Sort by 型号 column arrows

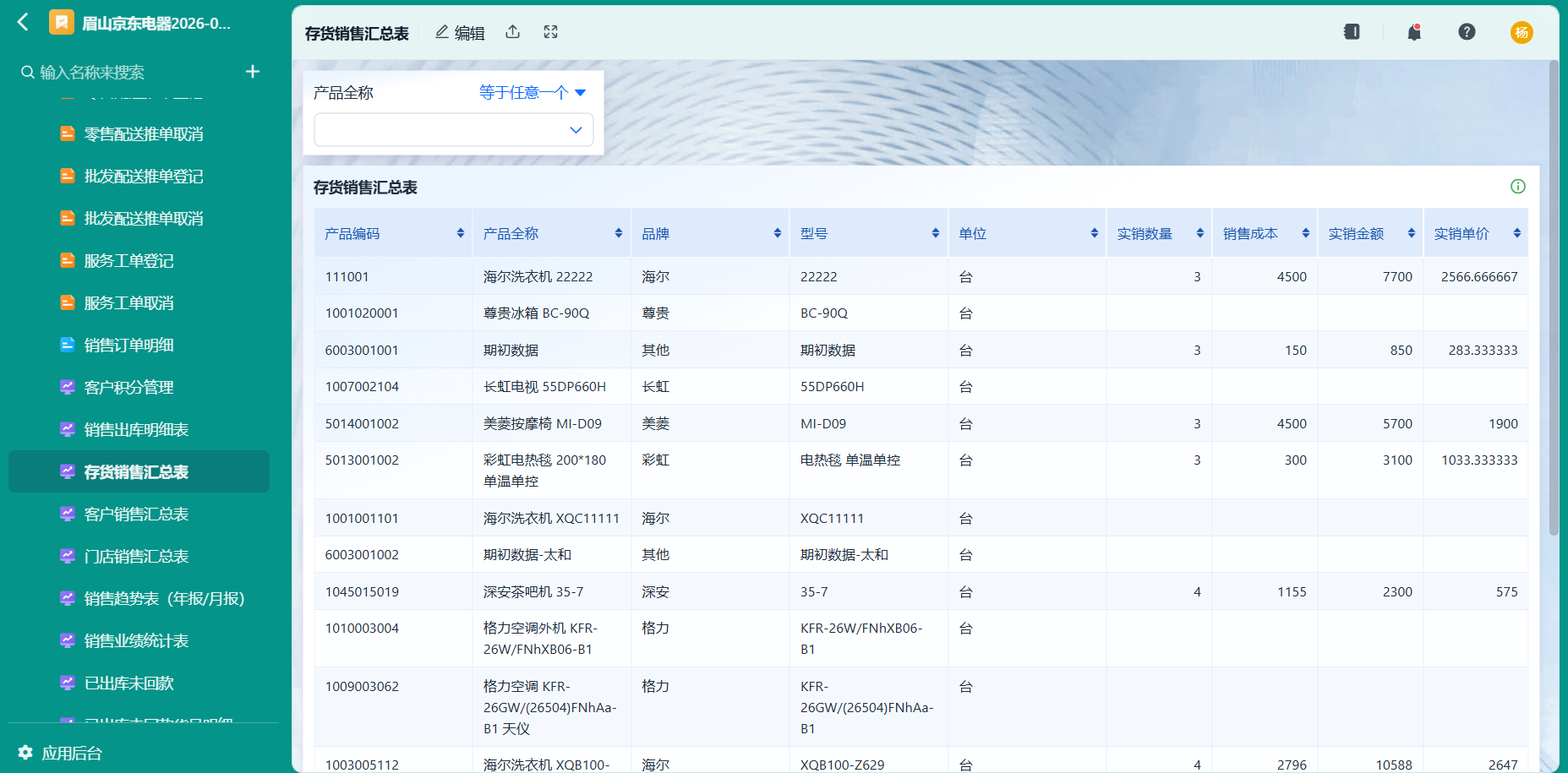point(936,233)
